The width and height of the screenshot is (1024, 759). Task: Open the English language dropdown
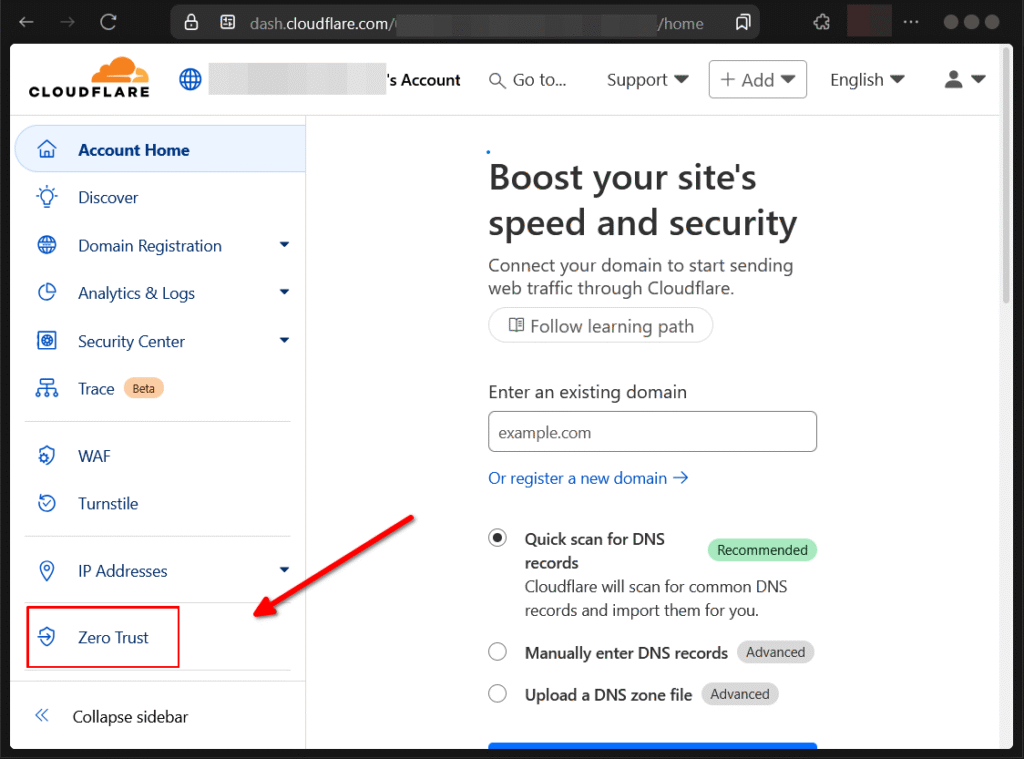tap(866, 79)
